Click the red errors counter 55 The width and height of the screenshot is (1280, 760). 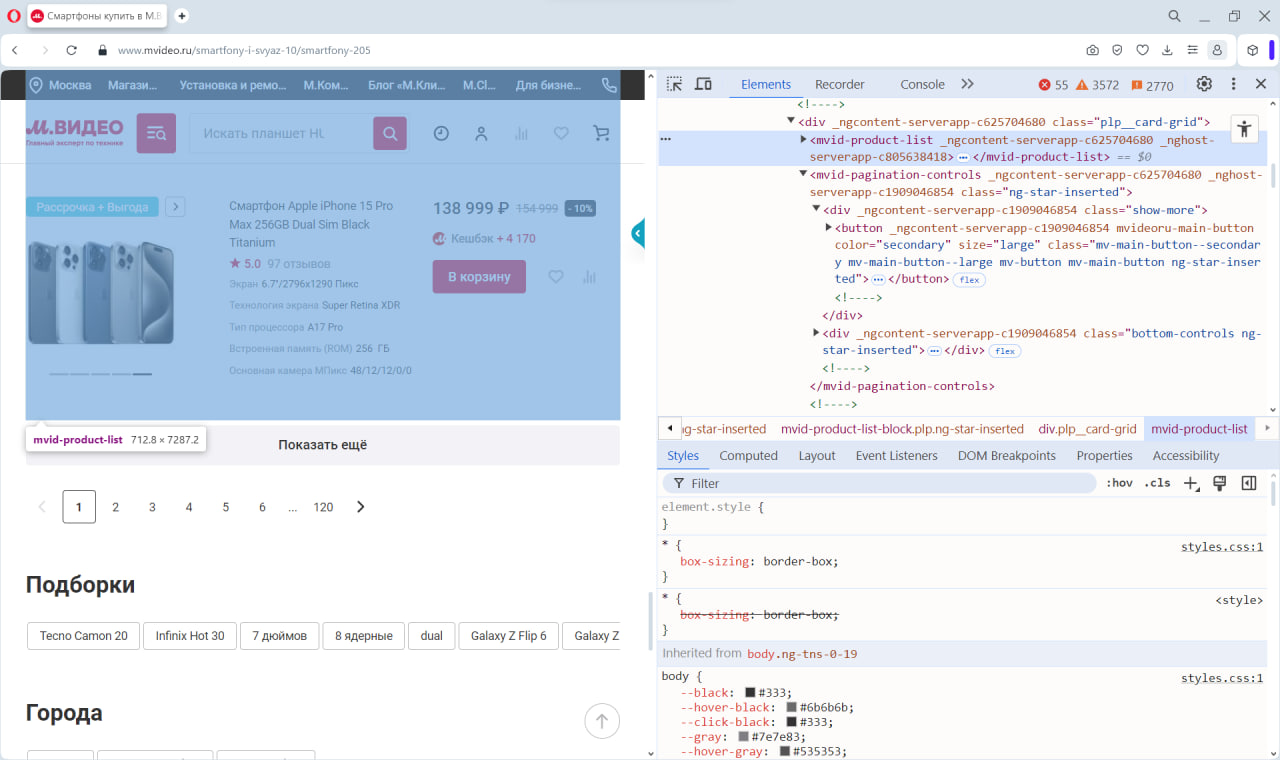[x=1054, y=85]
